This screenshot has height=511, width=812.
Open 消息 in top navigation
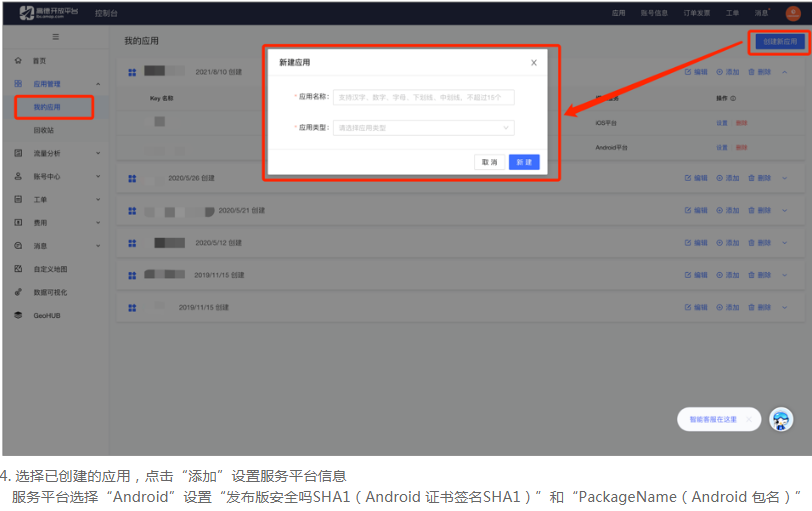pyautogui.click(x=761, y=13)
